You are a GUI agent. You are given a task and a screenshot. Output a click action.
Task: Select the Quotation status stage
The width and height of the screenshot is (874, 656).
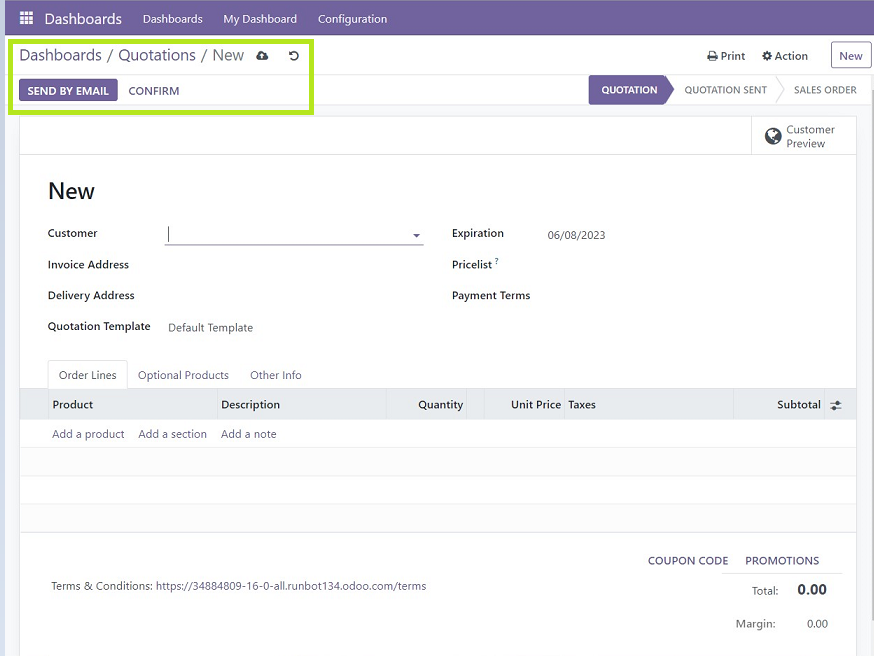click(629, 90)
